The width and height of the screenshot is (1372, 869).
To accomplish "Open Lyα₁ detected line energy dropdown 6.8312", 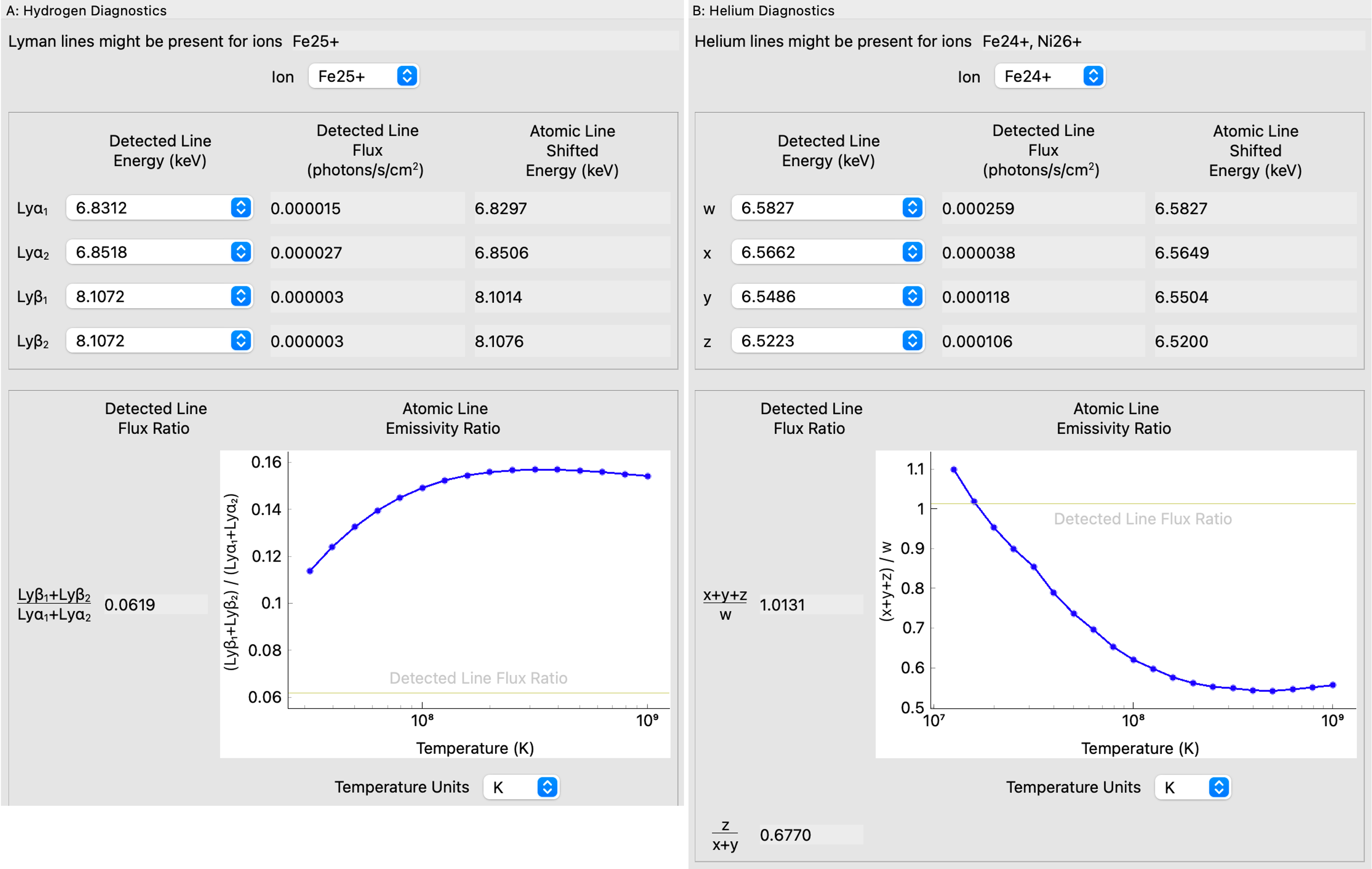I will point(160,208).
